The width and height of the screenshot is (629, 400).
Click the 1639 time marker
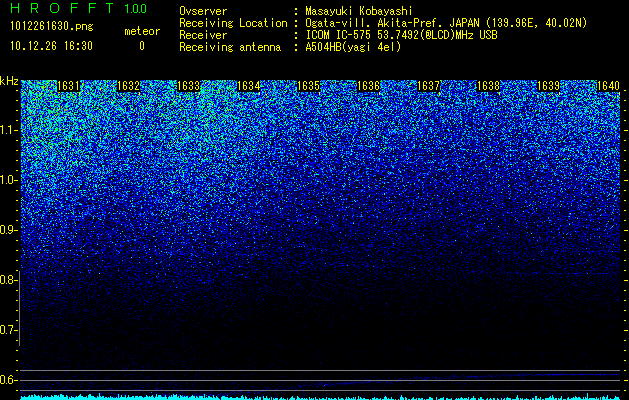(548, 86)
